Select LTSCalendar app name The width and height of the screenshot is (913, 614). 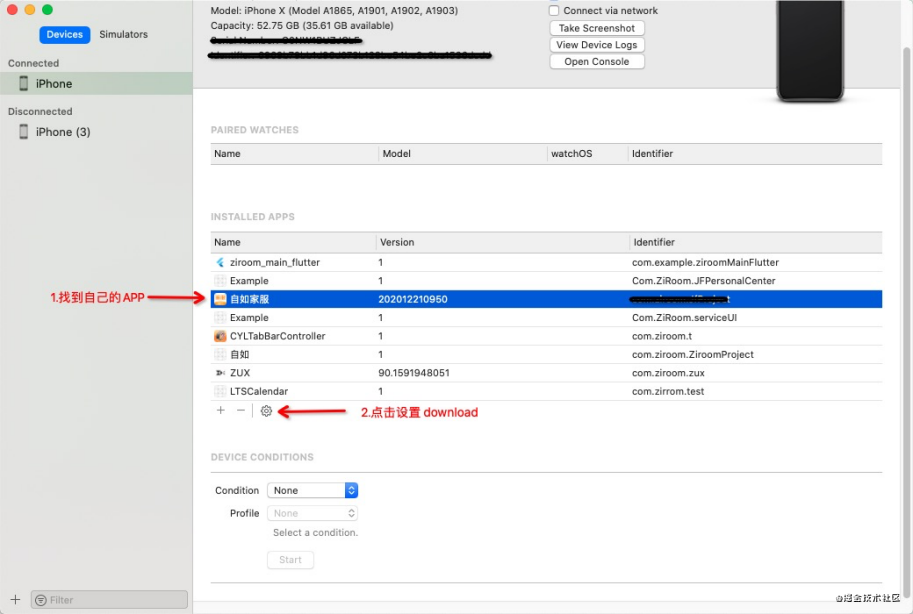[x=259, y=391]
